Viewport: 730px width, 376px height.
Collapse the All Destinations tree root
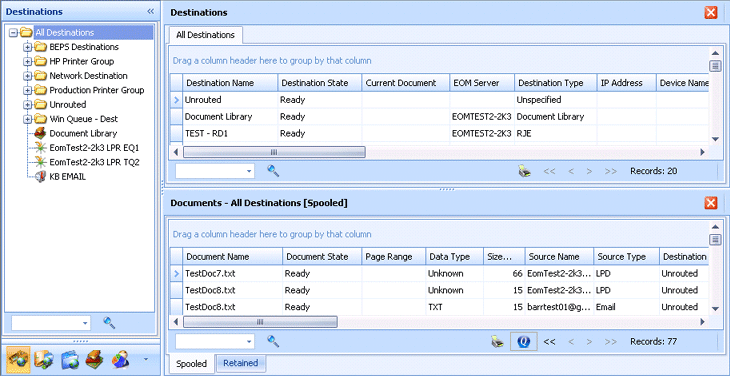coord(13,33)
